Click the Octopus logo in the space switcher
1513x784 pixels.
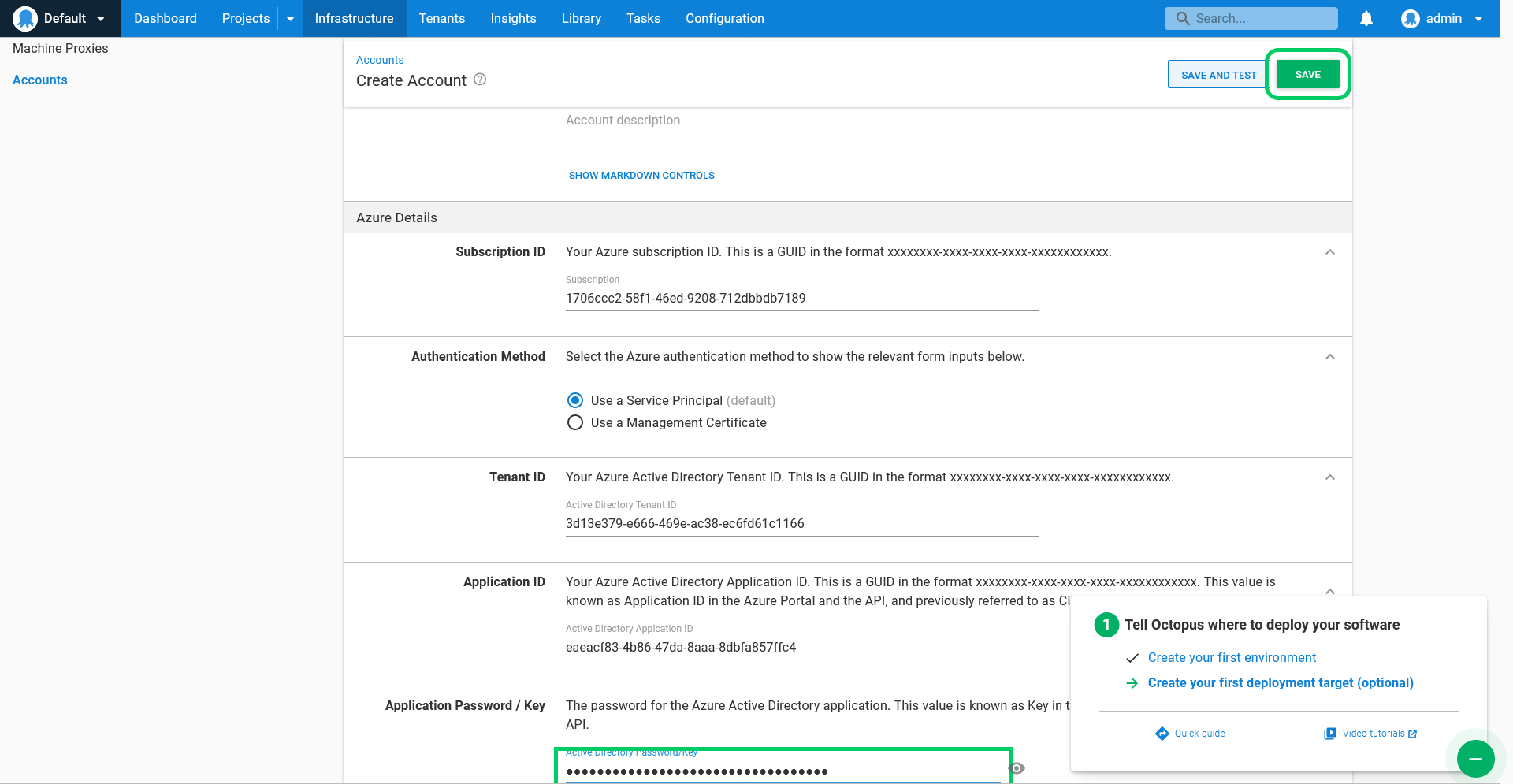tap(25, 18)
